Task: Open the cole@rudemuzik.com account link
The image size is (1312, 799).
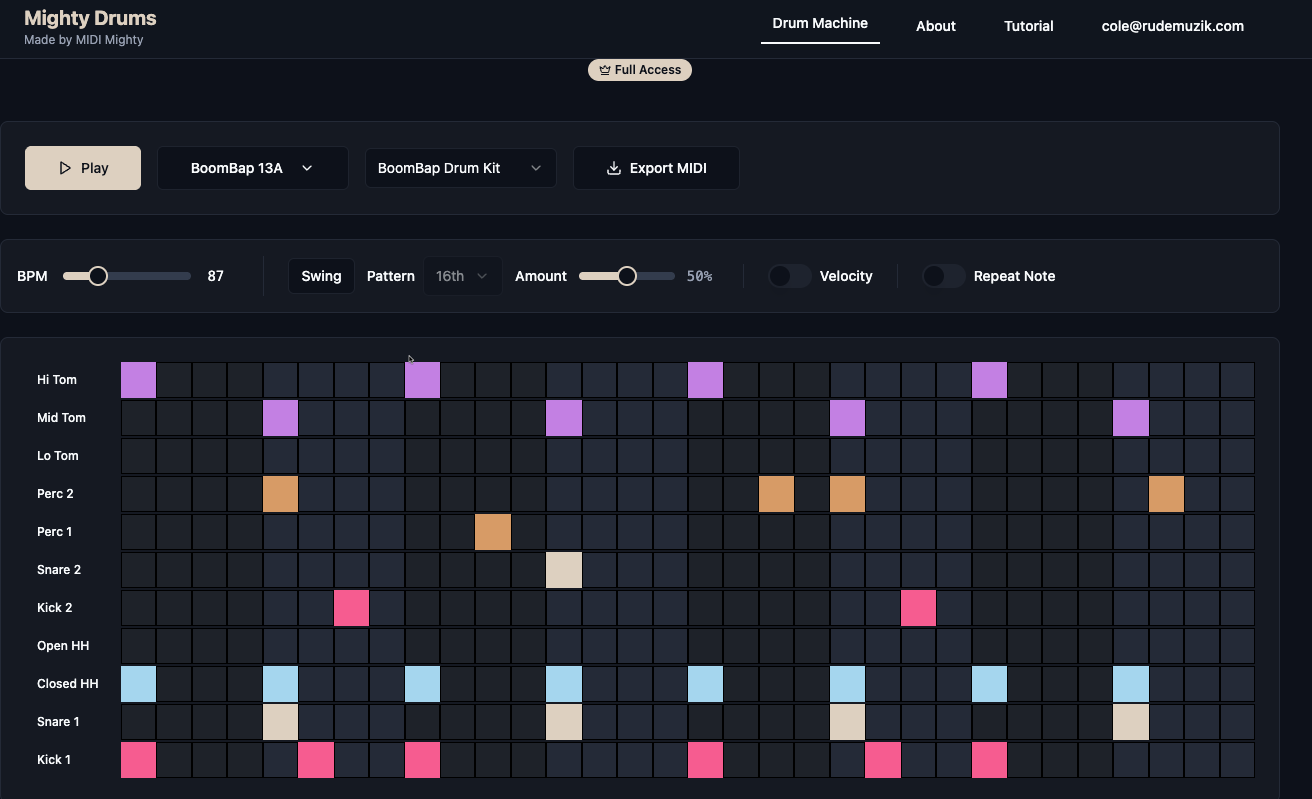Action: 1172,26
